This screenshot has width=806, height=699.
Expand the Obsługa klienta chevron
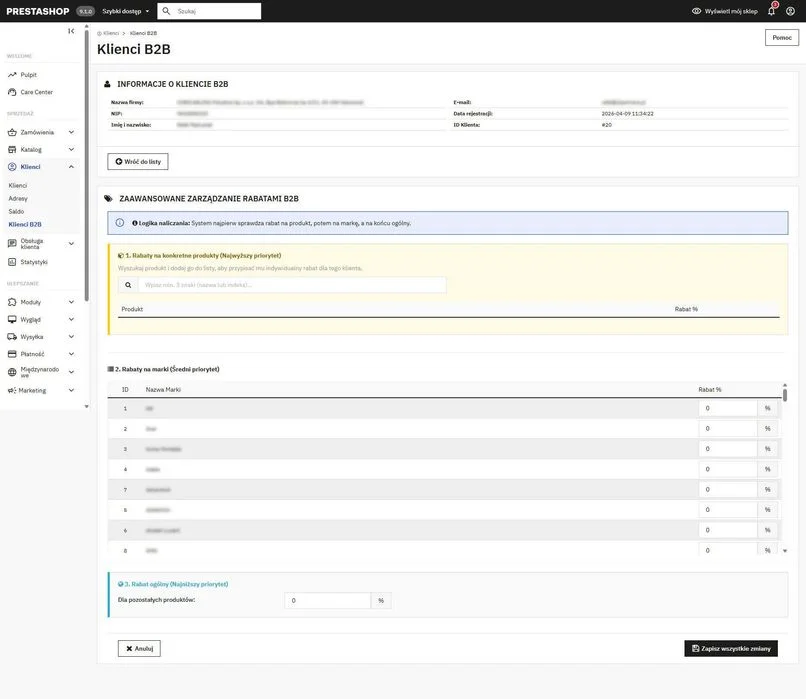(71, 244)
